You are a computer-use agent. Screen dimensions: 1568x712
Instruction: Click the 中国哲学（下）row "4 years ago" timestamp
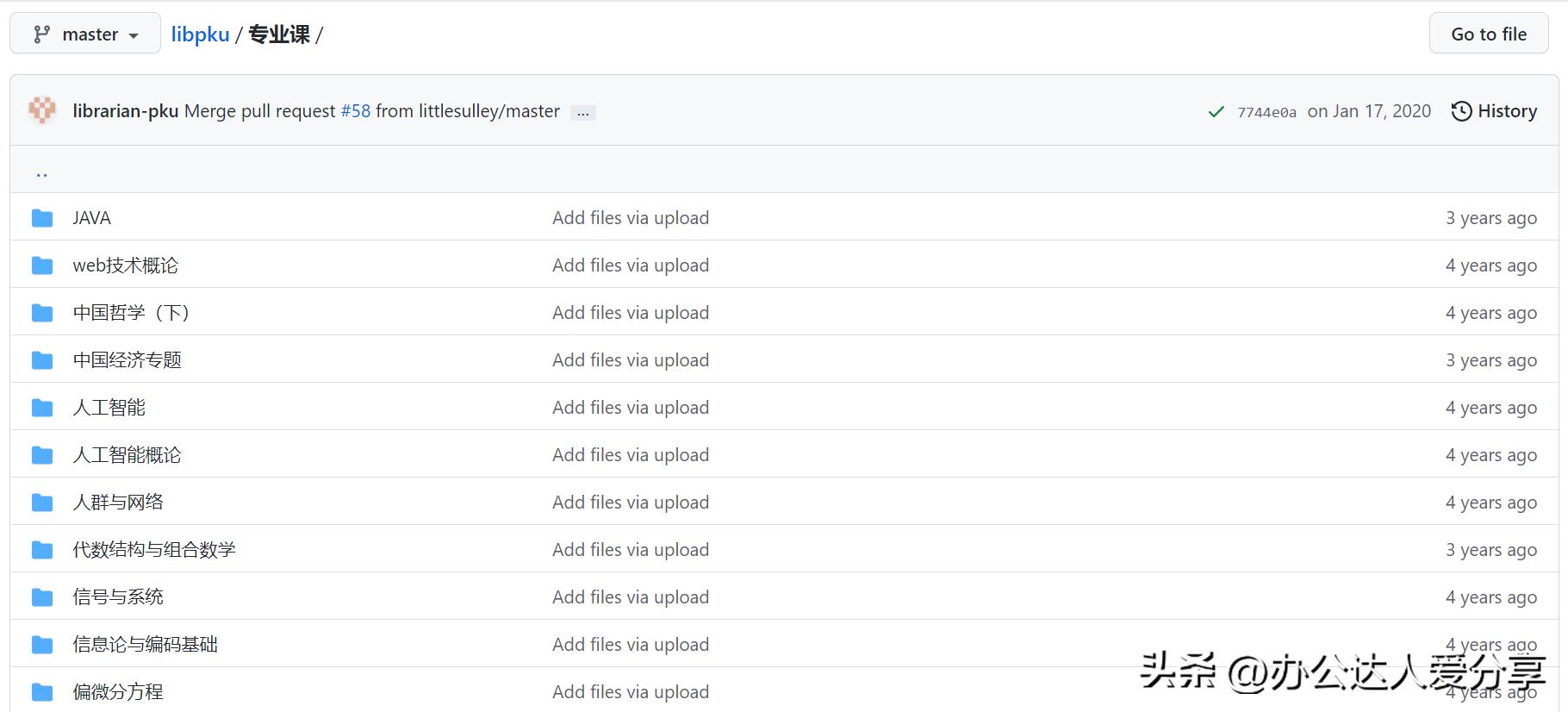coord(1491,314)
